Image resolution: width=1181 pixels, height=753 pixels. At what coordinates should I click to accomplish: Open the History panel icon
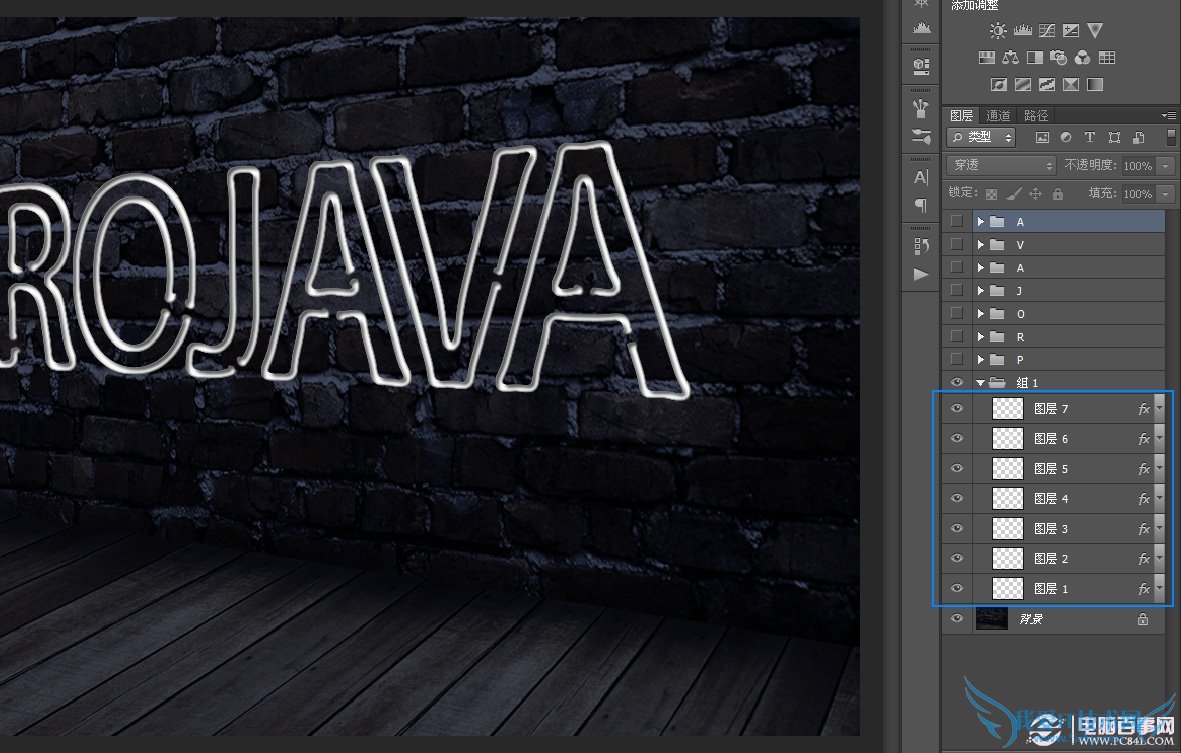click(x=921, y=245)
